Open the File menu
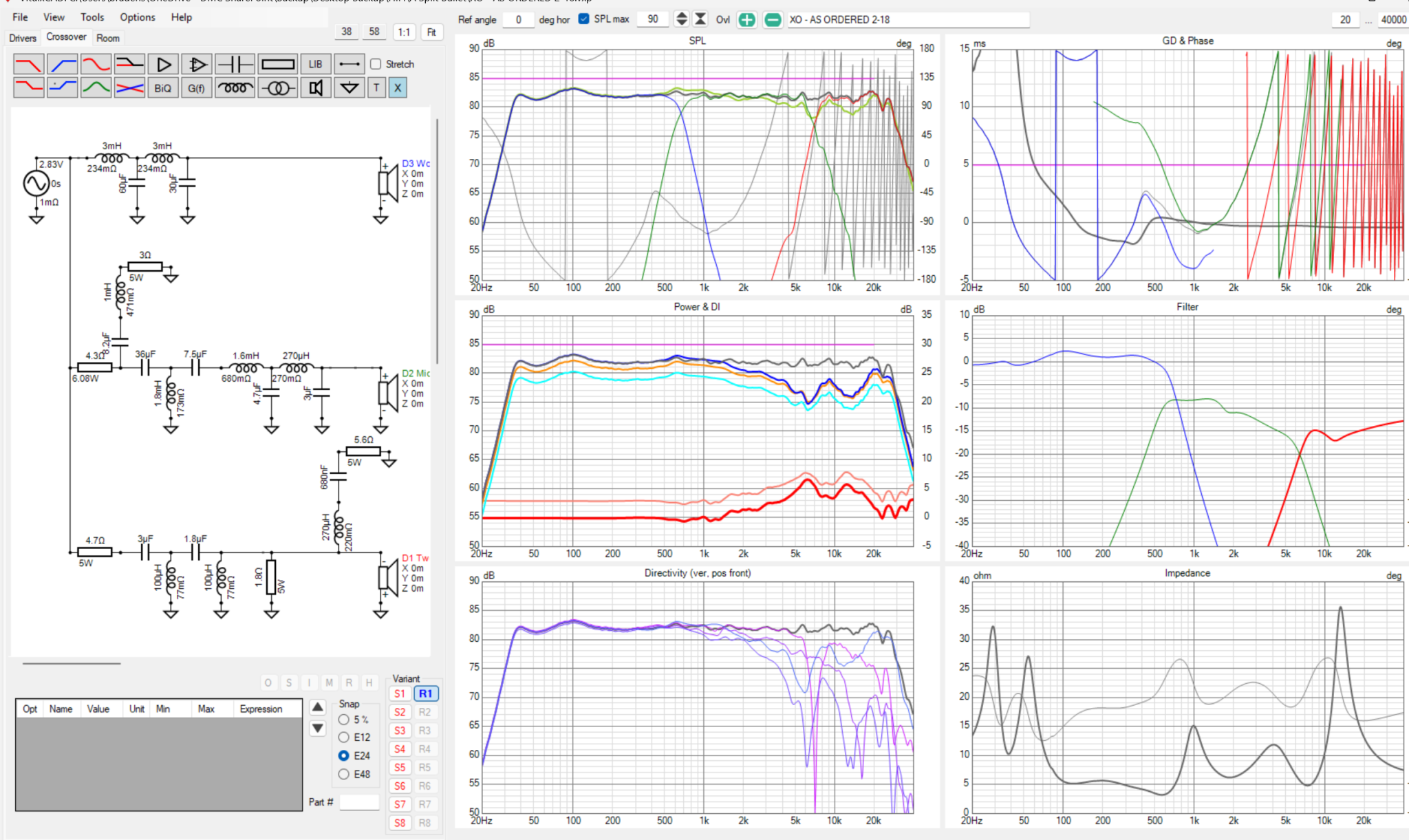Image resolution: width=1409 pixels, height=840 pixels. [20, 17]
